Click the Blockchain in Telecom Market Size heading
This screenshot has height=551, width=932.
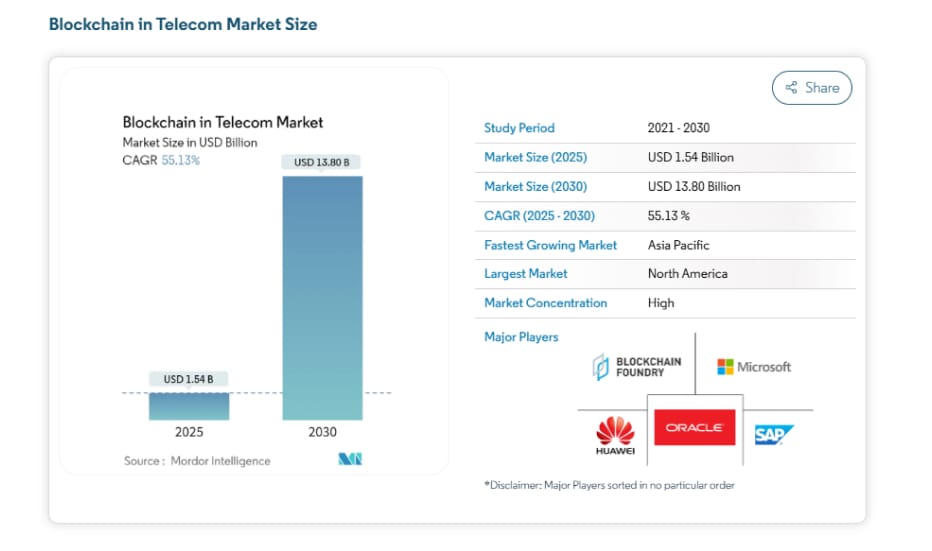pyautogui.click(x=183, y=24)
